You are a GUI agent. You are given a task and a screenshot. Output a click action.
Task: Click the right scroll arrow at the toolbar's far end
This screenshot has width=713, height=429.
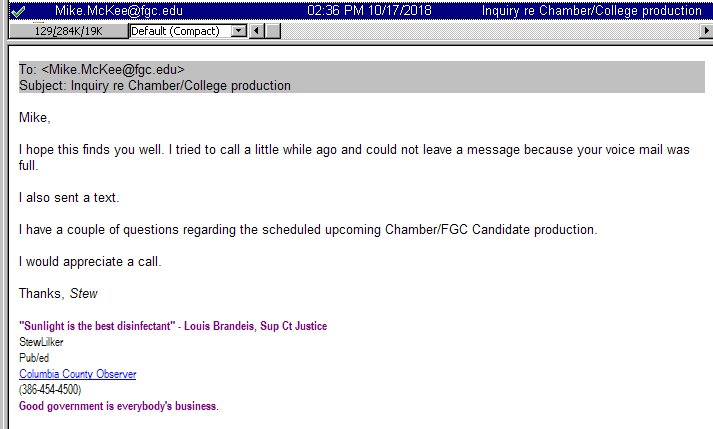pyautogui.click(x=707, y=31)
